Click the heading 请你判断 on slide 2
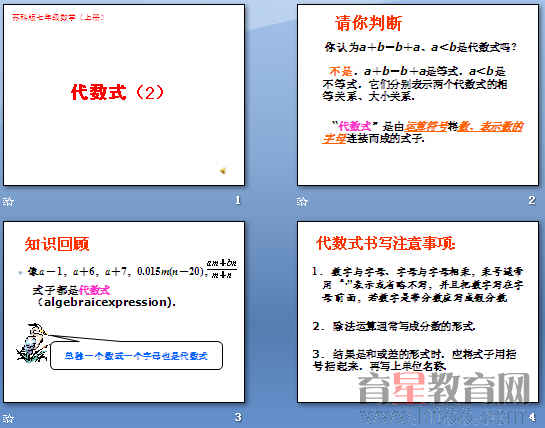 click(368, 23)
